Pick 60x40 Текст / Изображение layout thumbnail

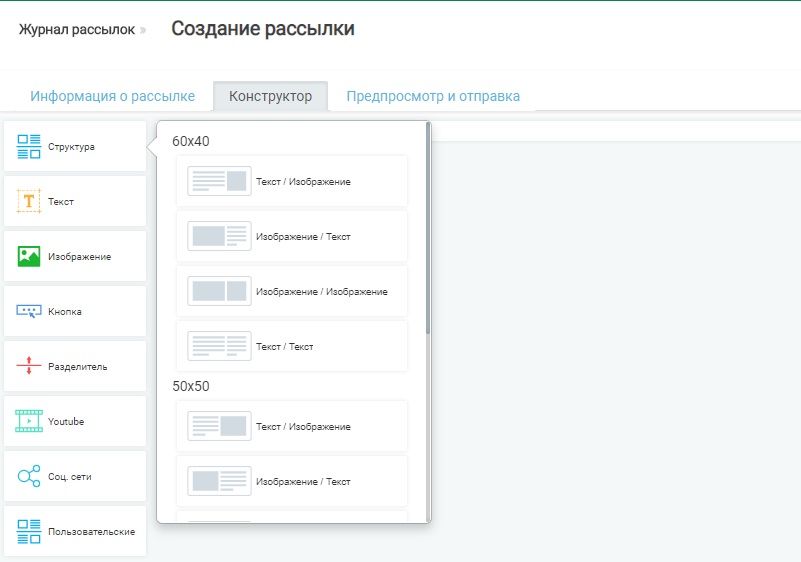219,181
